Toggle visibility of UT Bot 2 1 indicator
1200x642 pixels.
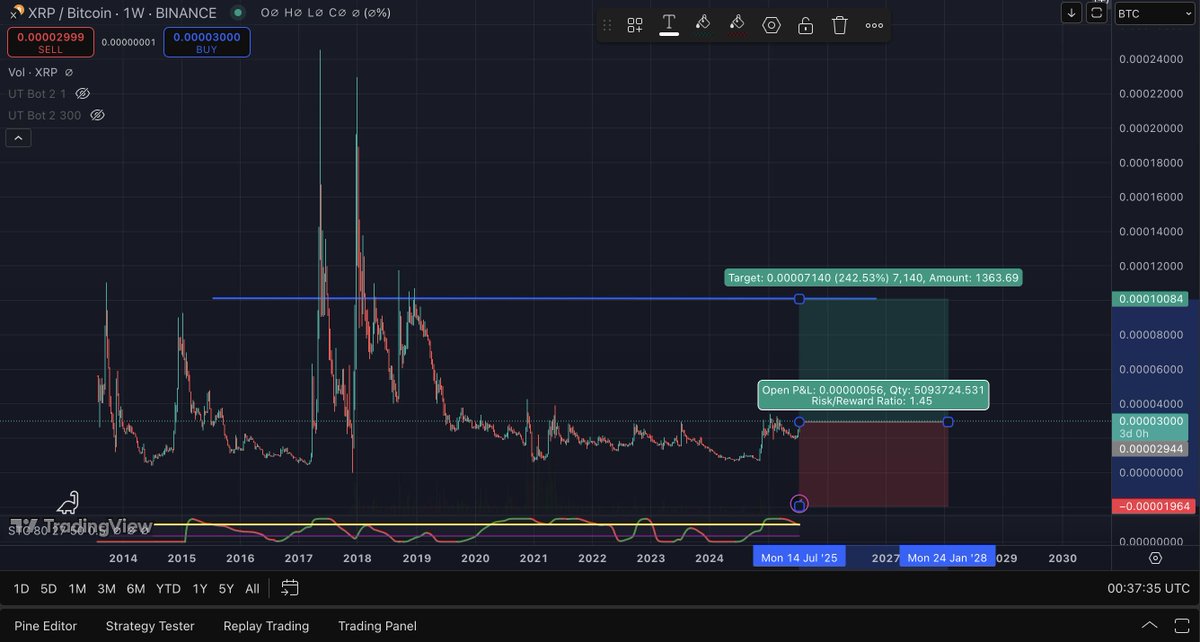pyautogui.click(x=83, y=93)
